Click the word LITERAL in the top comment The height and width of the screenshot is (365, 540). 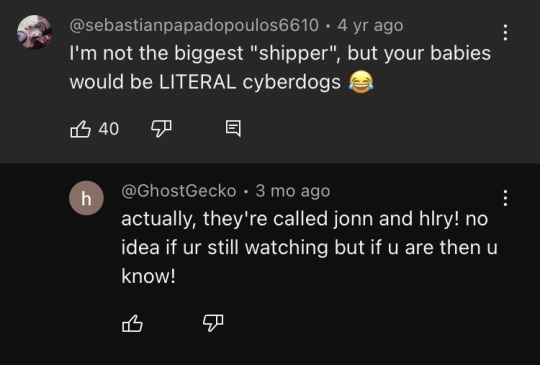tap(198, 82)
